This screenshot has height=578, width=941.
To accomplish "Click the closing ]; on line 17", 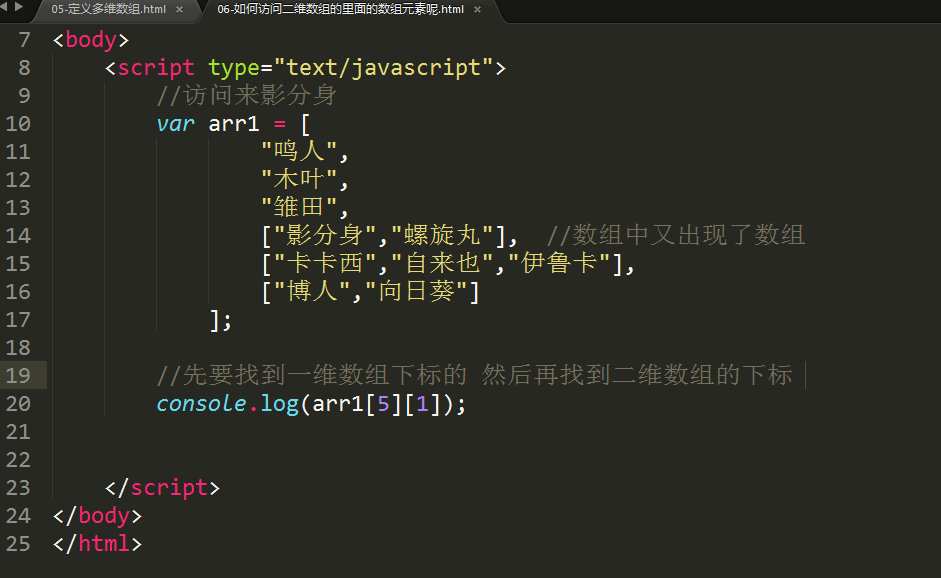I will pos(220,320).
